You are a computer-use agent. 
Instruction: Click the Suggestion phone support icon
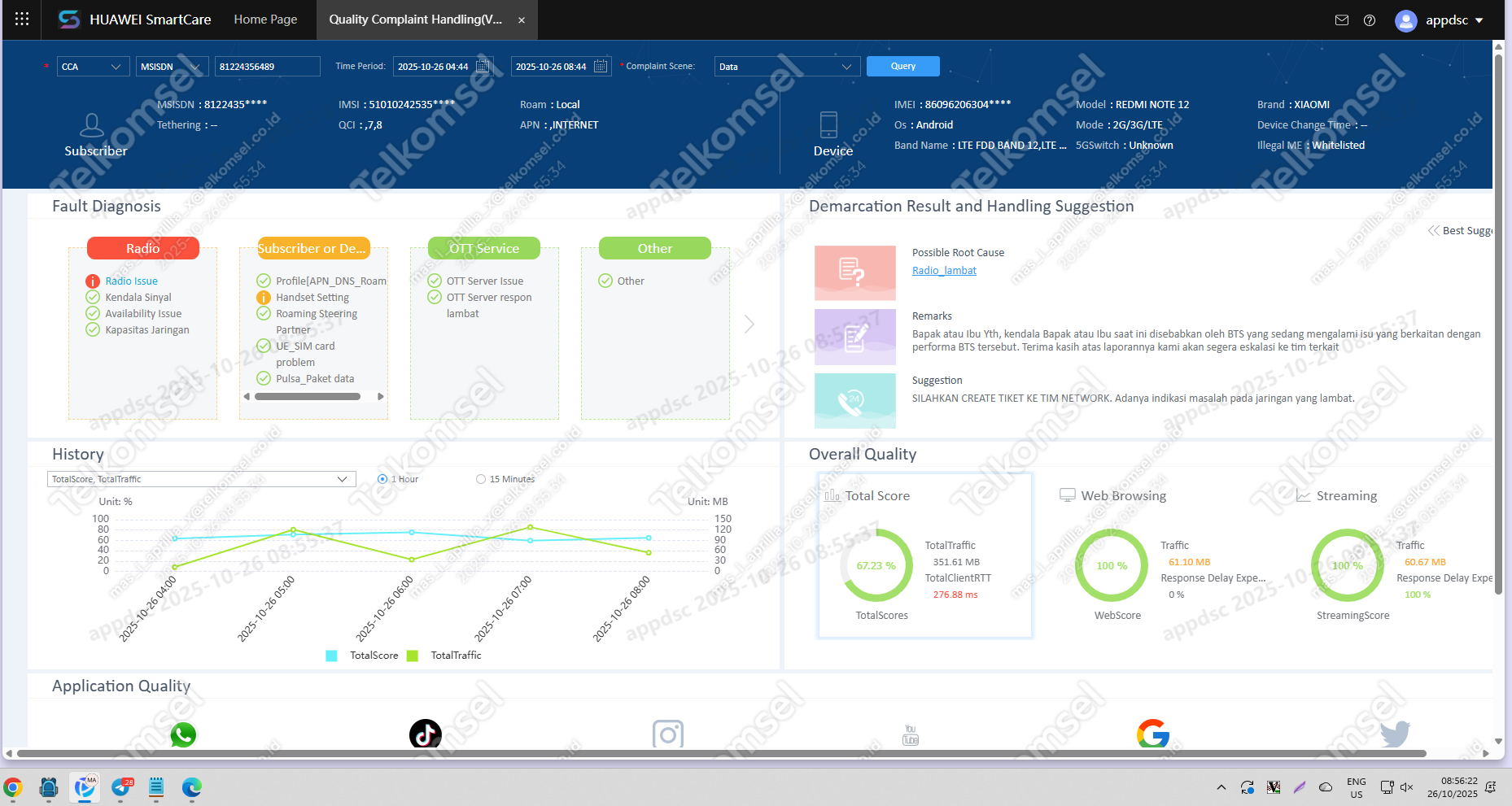pyautogui.click(x=854, y=401)
